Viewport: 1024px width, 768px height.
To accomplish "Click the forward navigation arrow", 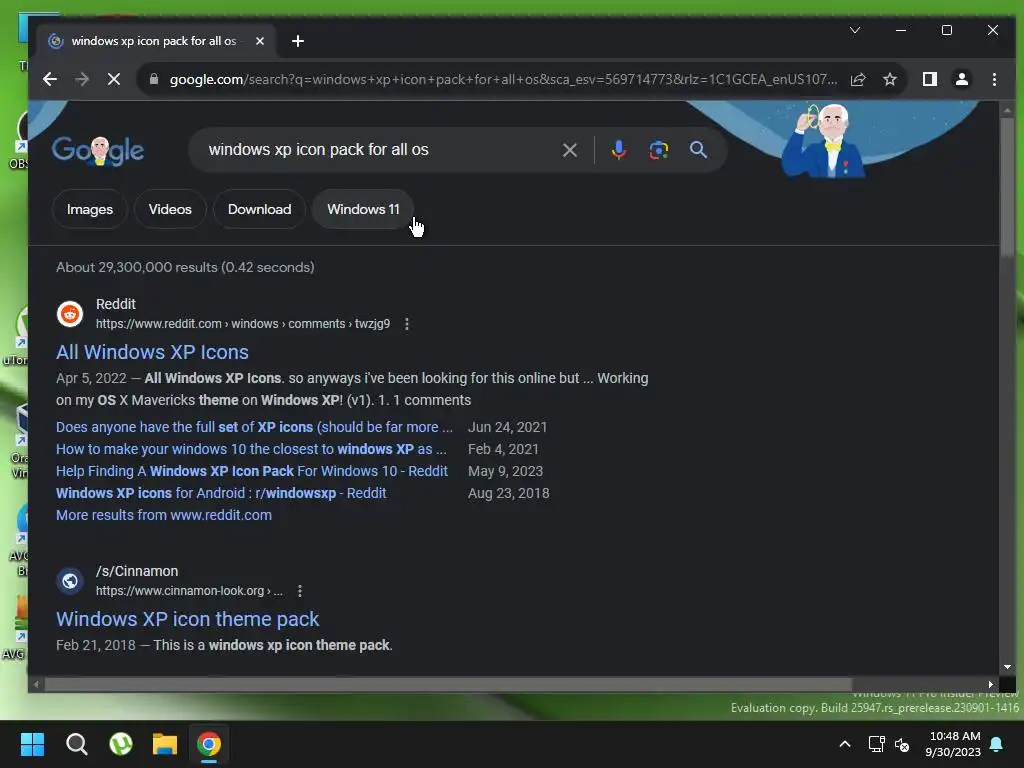I will coord(82,80).
